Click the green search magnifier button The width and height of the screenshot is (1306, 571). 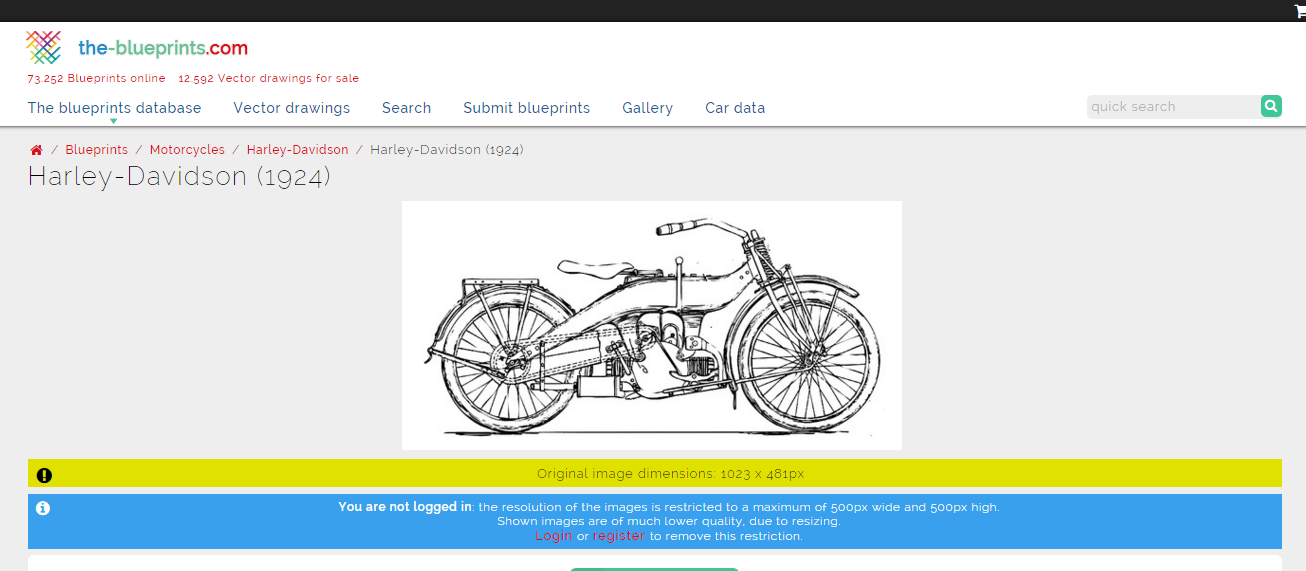pos(1271,106)
